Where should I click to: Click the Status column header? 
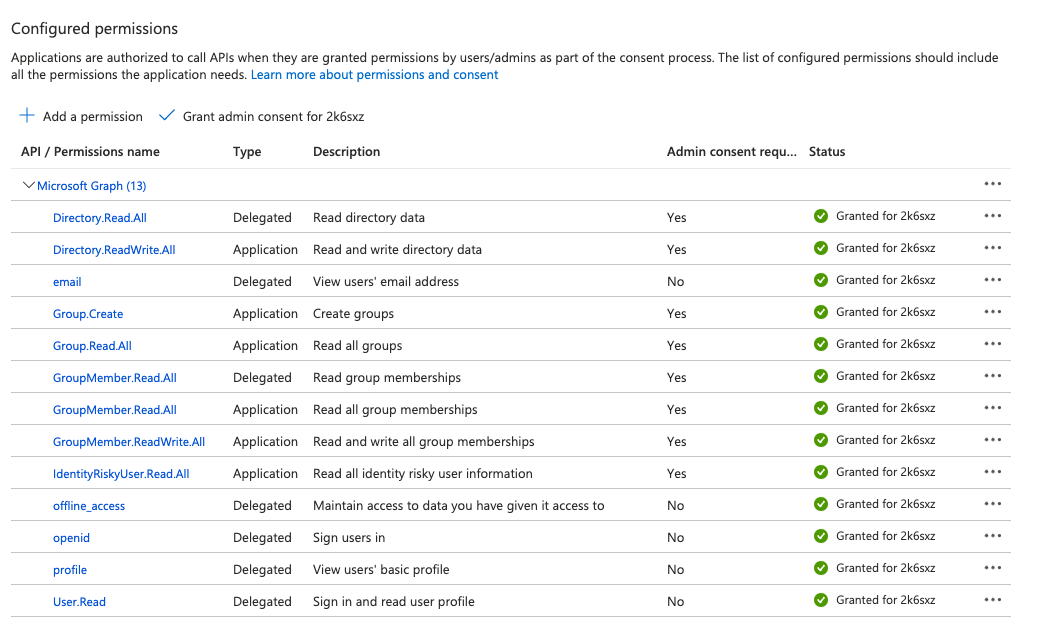pyautogui.click(x=828, y=151)
